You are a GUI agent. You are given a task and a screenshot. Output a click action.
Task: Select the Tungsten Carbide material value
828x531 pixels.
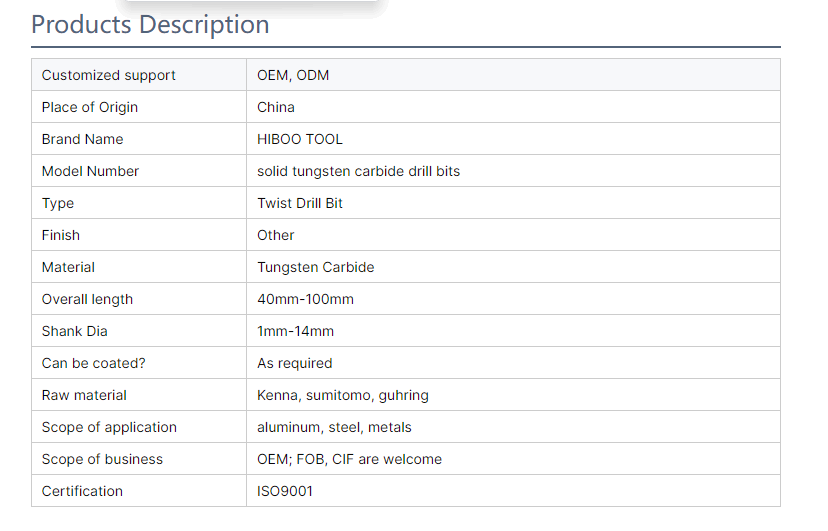click(316, 267)
